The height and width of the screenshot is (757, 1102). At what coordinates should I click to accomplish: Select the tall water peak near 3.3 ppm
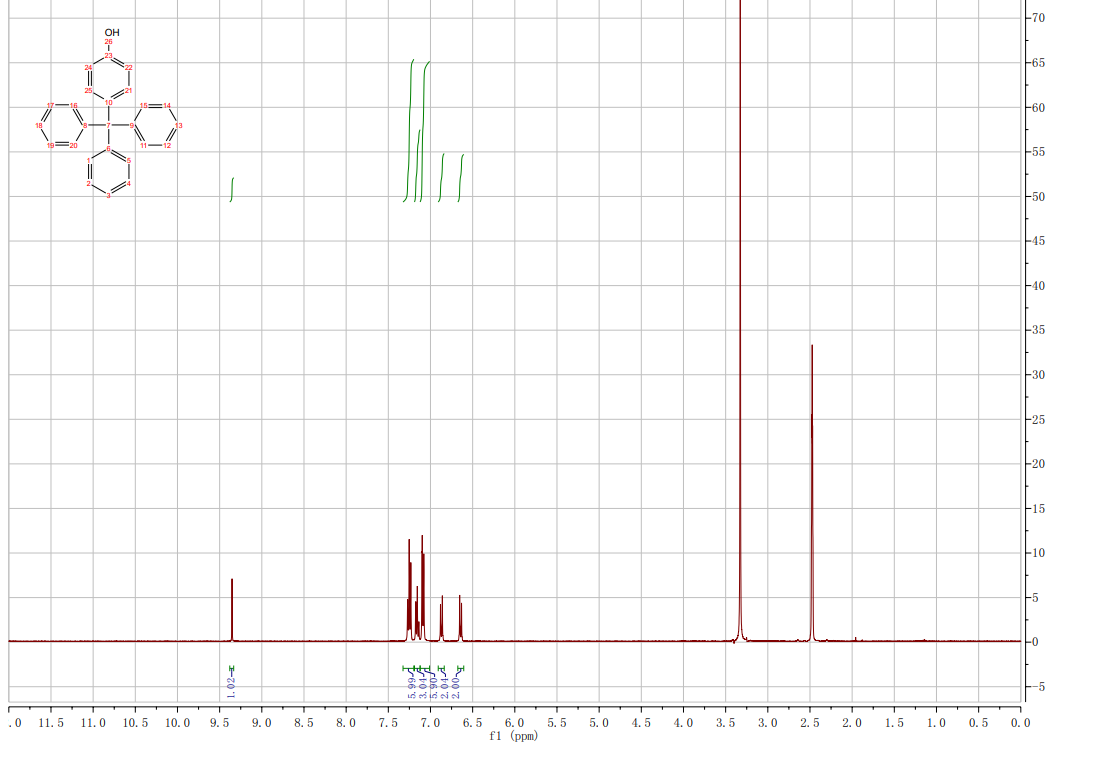click(740, 300)
